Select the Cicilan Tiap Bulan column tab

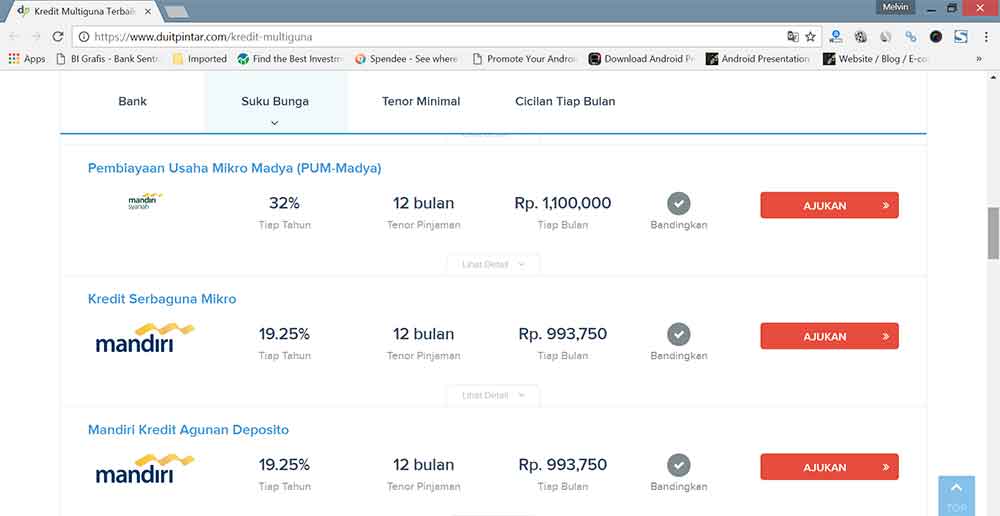(565, 102)
